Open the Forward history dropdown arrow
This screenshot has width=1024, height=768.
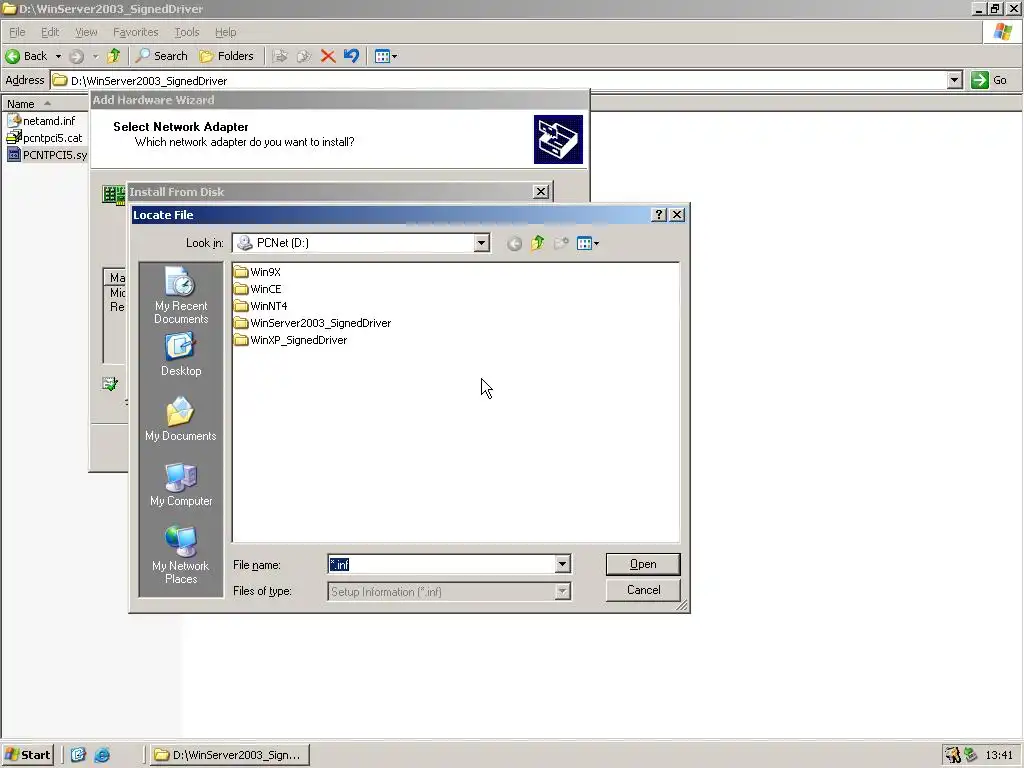point(95,56)
